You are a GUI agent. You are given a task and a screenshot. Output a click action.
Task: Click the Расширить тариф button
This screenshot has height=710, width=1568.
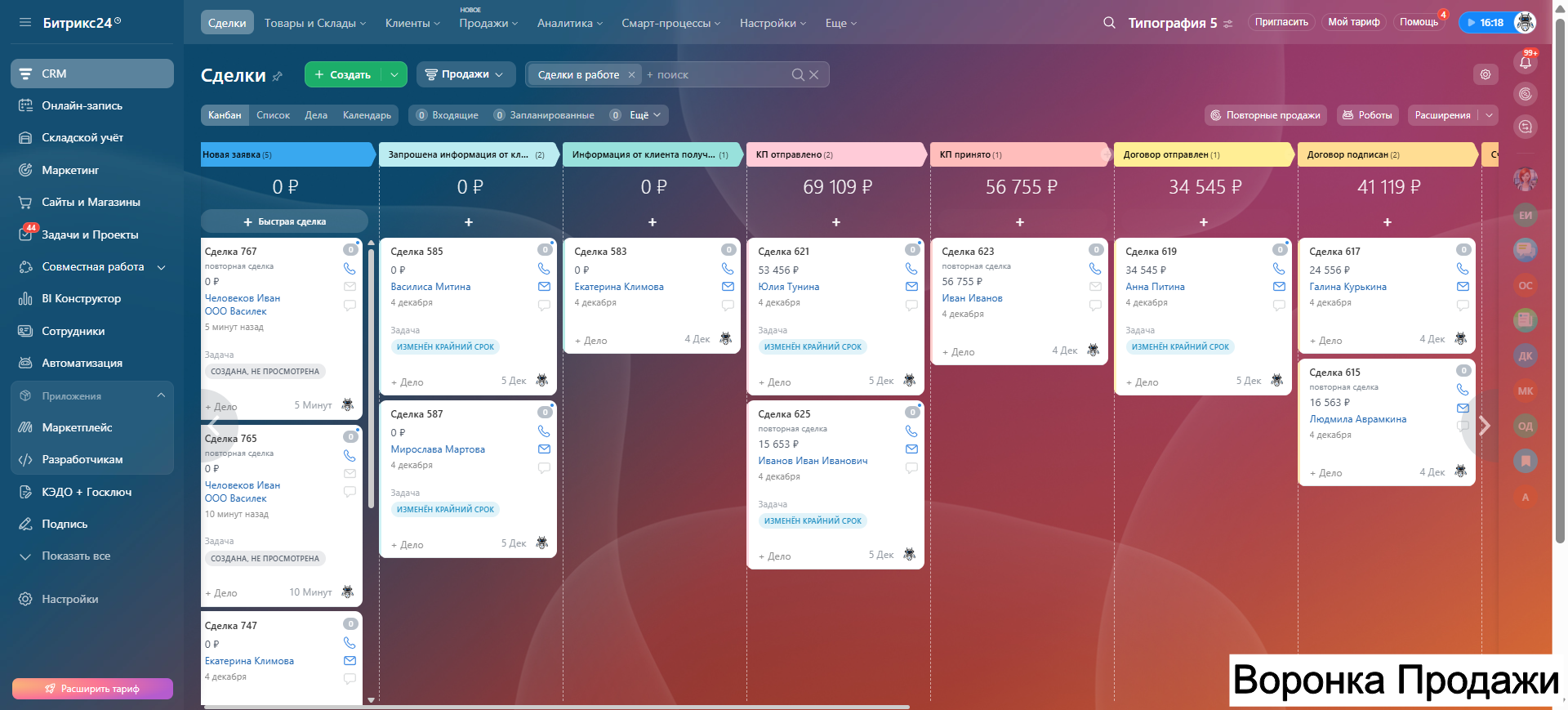(x=92, y=689)
